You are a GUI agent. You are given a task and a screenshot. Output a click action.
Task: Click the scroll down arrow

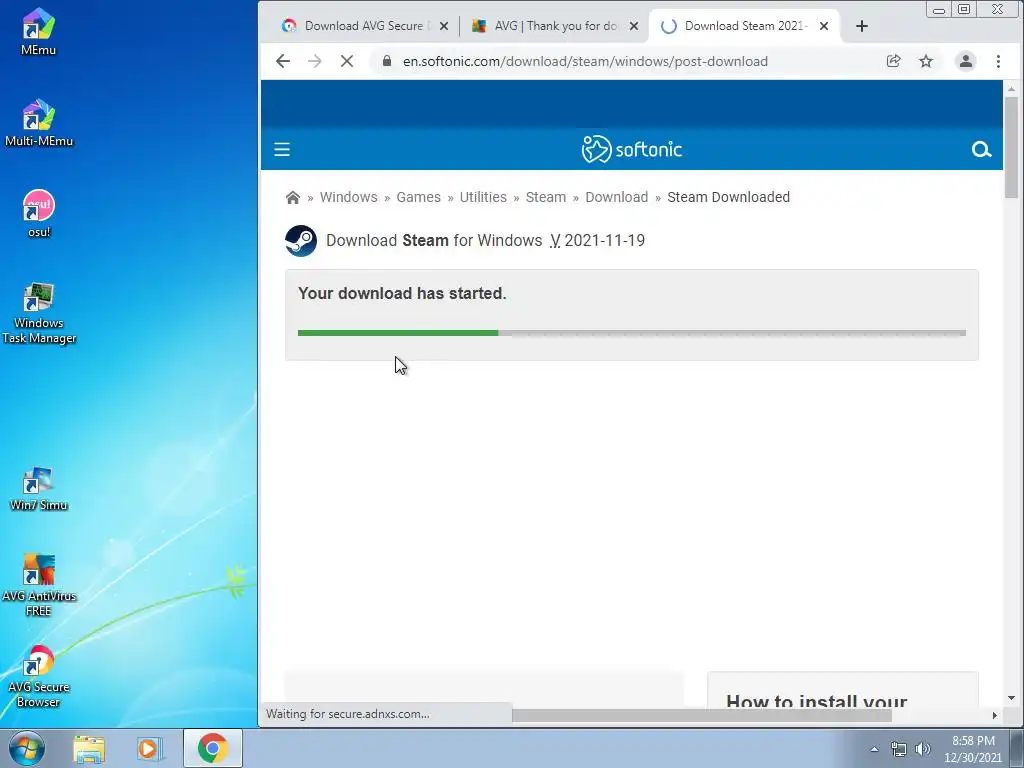point(1011,698)
